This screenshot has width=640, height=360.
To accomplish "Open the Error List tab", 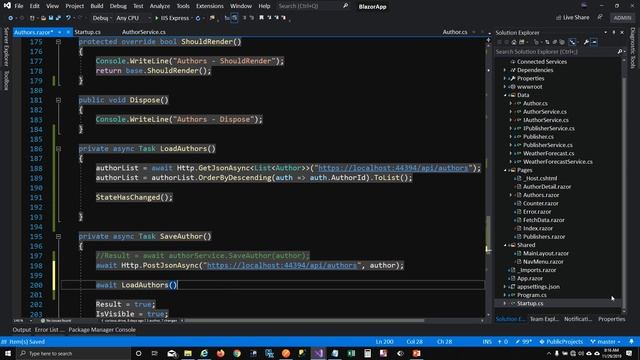I will coord(49,330).
